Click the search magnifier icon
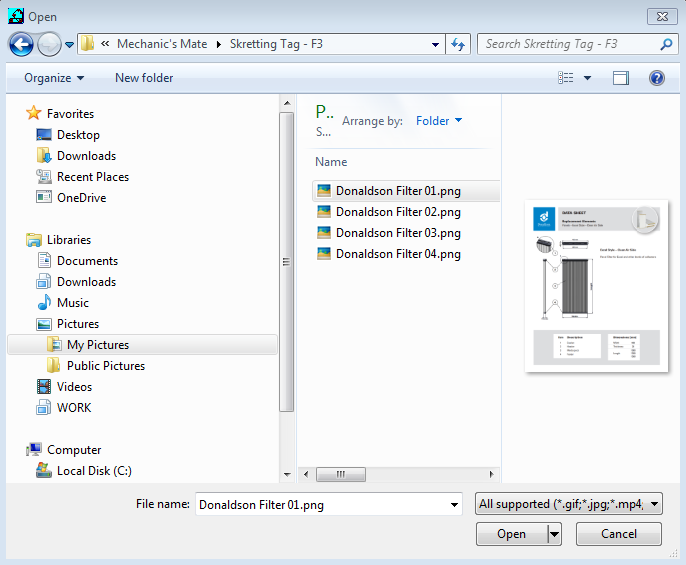This screenshot has height=565, width=686. coord(666,44)
